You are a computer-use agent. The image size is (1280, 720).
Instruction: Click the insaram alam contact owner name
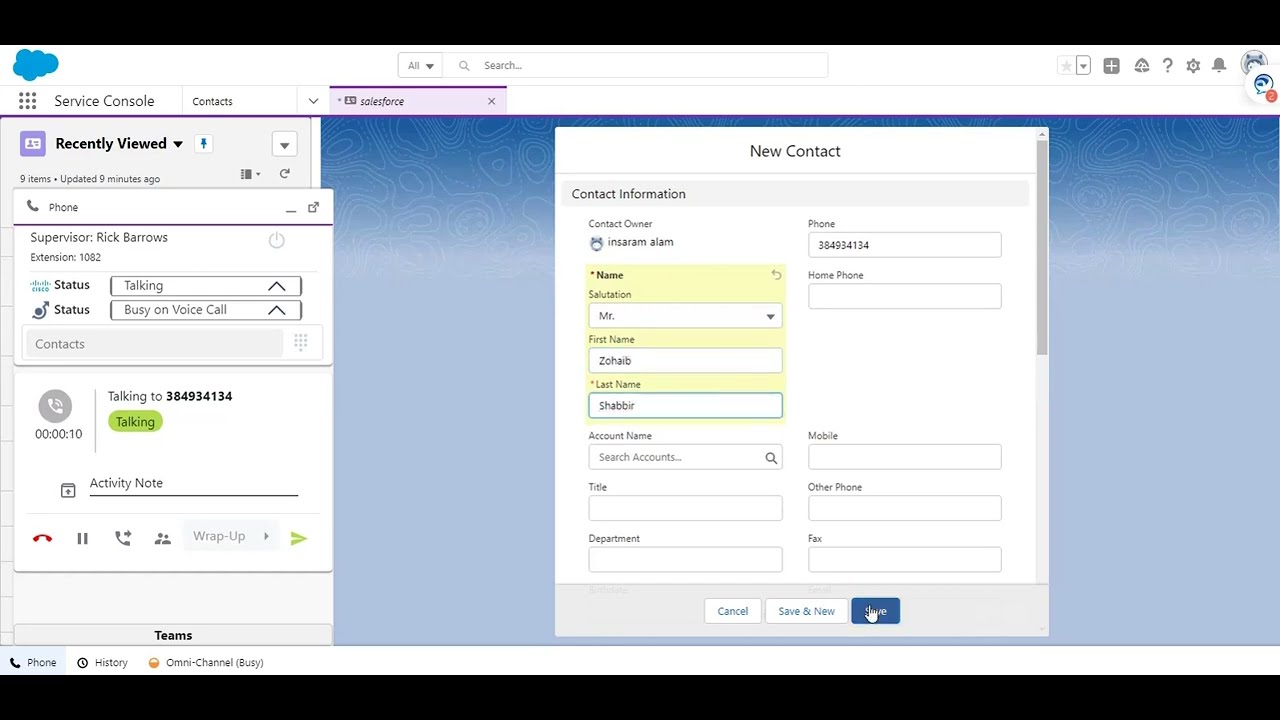click(x=640, y=242)
